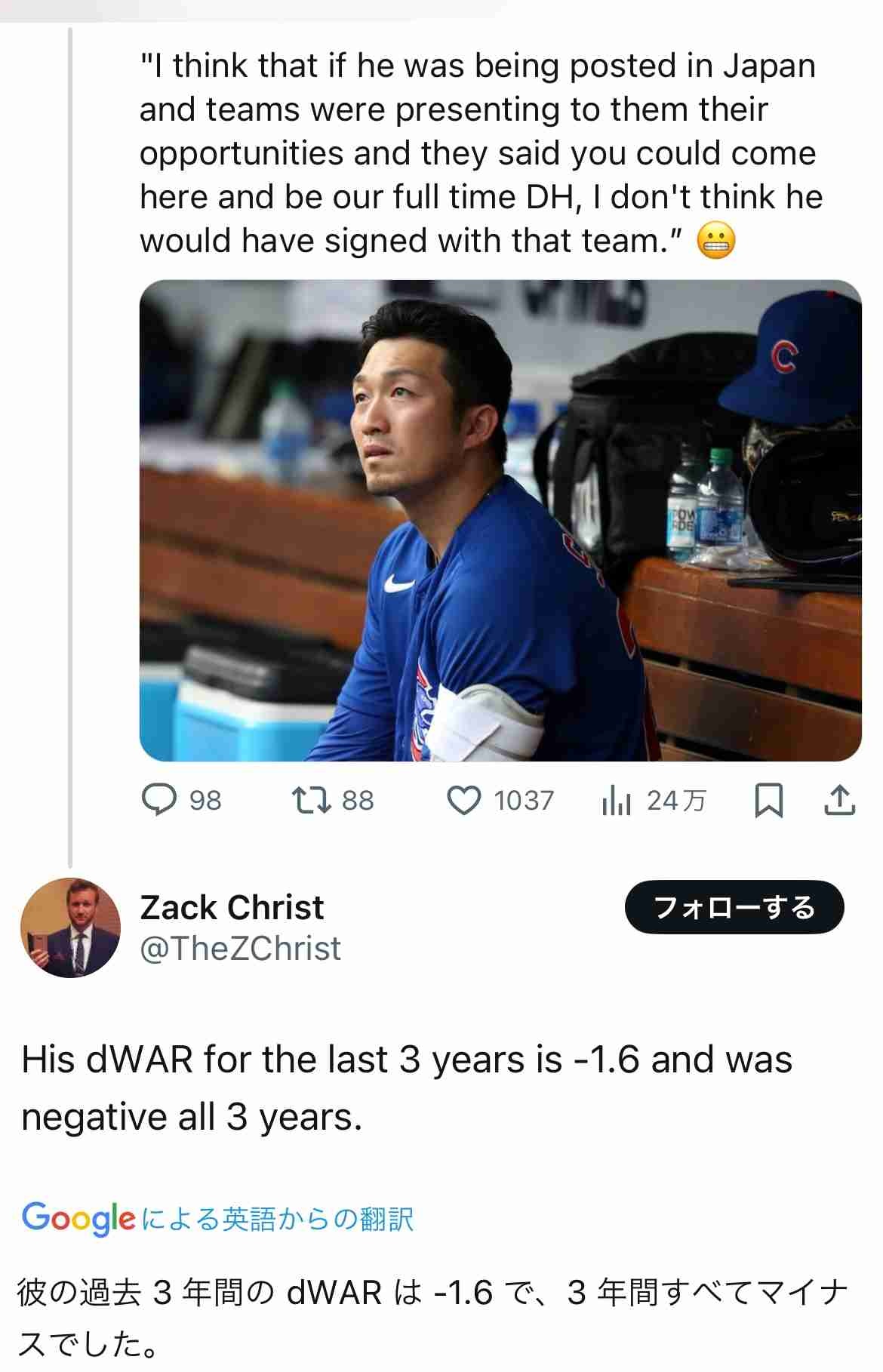
Task: Bookmark the post with the bookmark icon
Action: [768, 800]
